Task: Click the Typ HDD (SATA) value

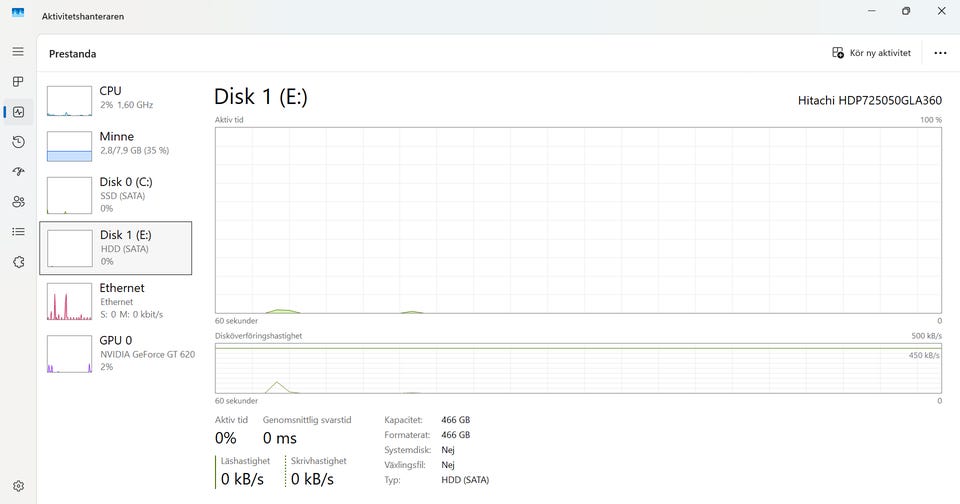Action: (465, 480)
